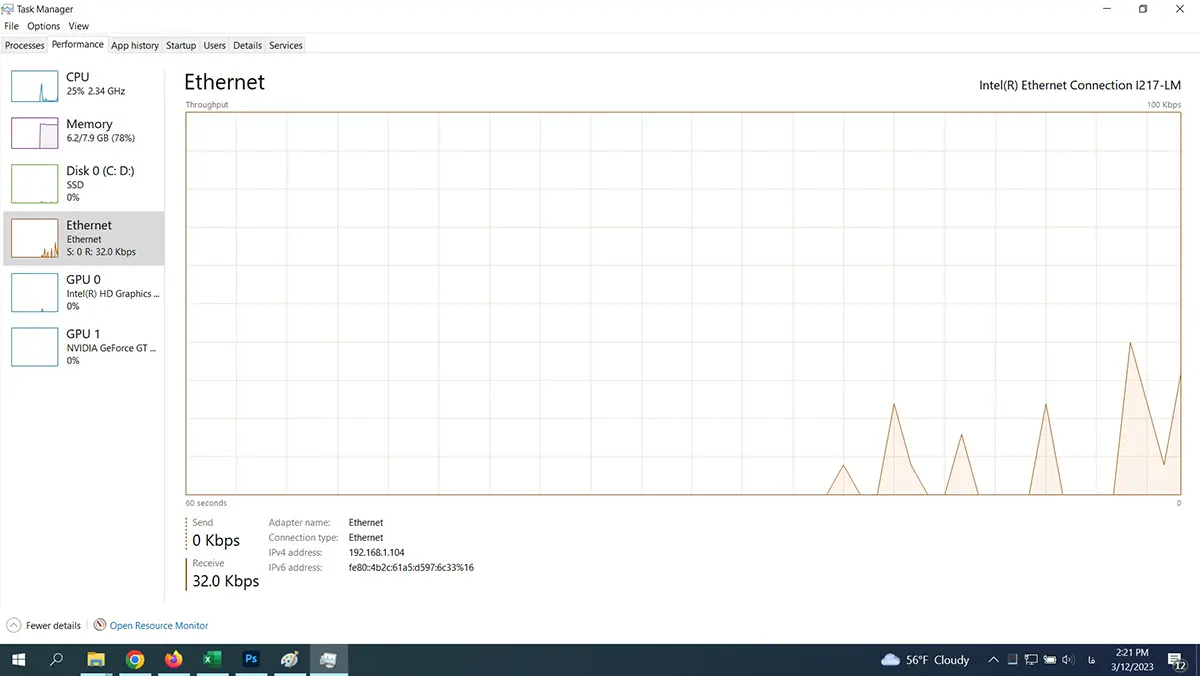
Task: Click the Task Manager taskbar icon
Action: click(x=328, y=660)
